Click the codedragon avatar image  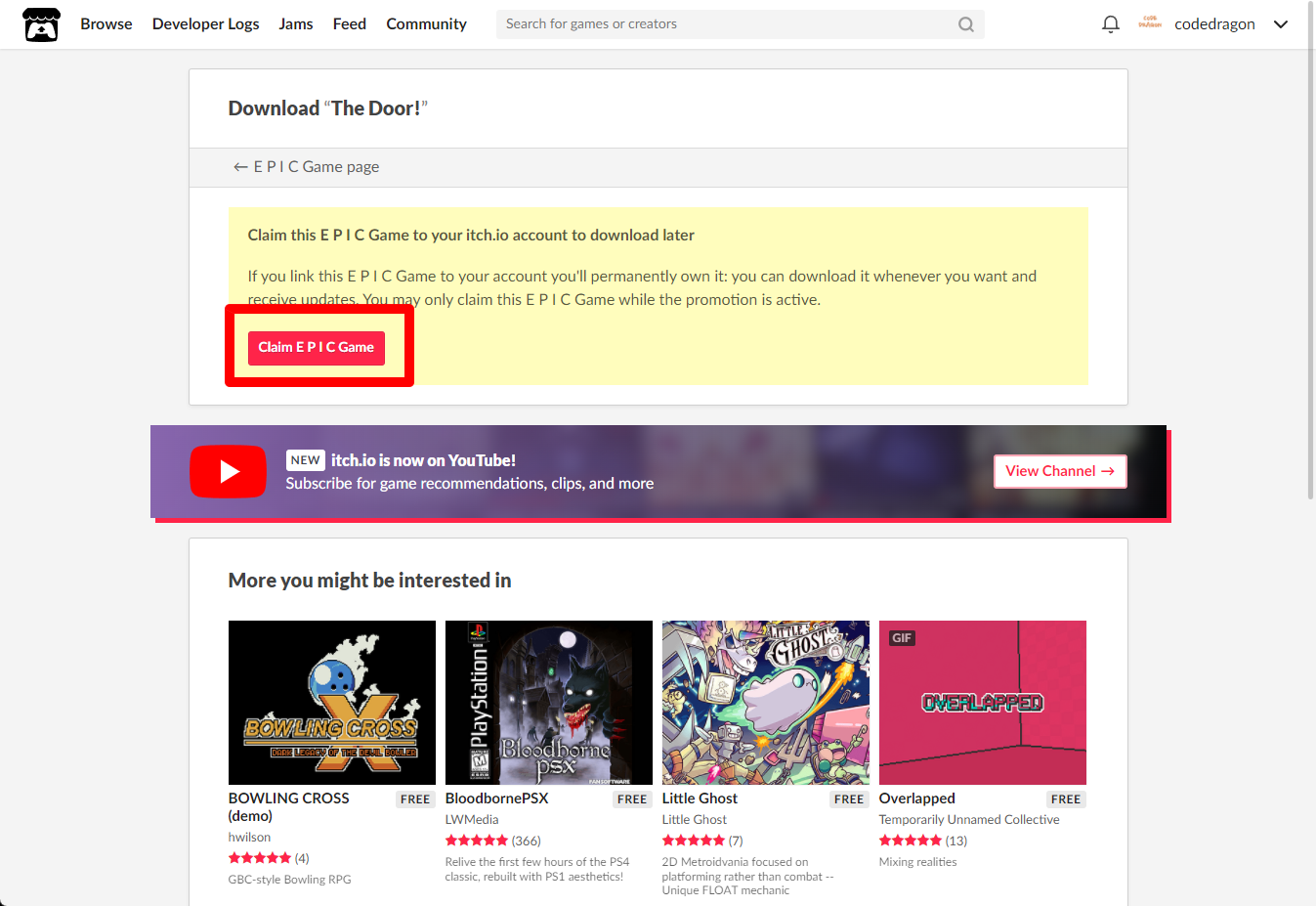pyautogui.click(x=1150, y=23)
